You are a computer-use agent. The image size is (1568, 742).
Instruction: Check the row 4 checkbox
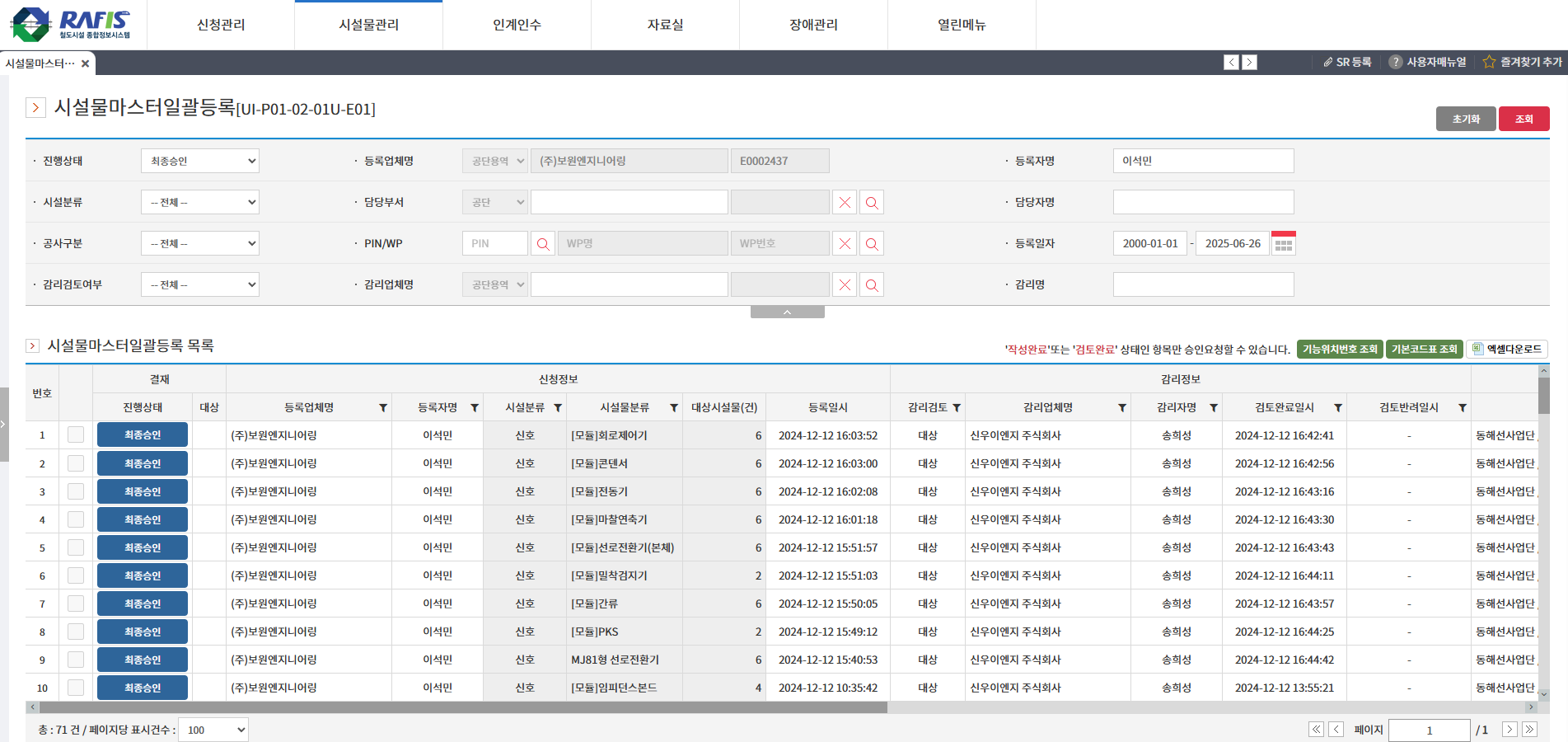[76, 519]
